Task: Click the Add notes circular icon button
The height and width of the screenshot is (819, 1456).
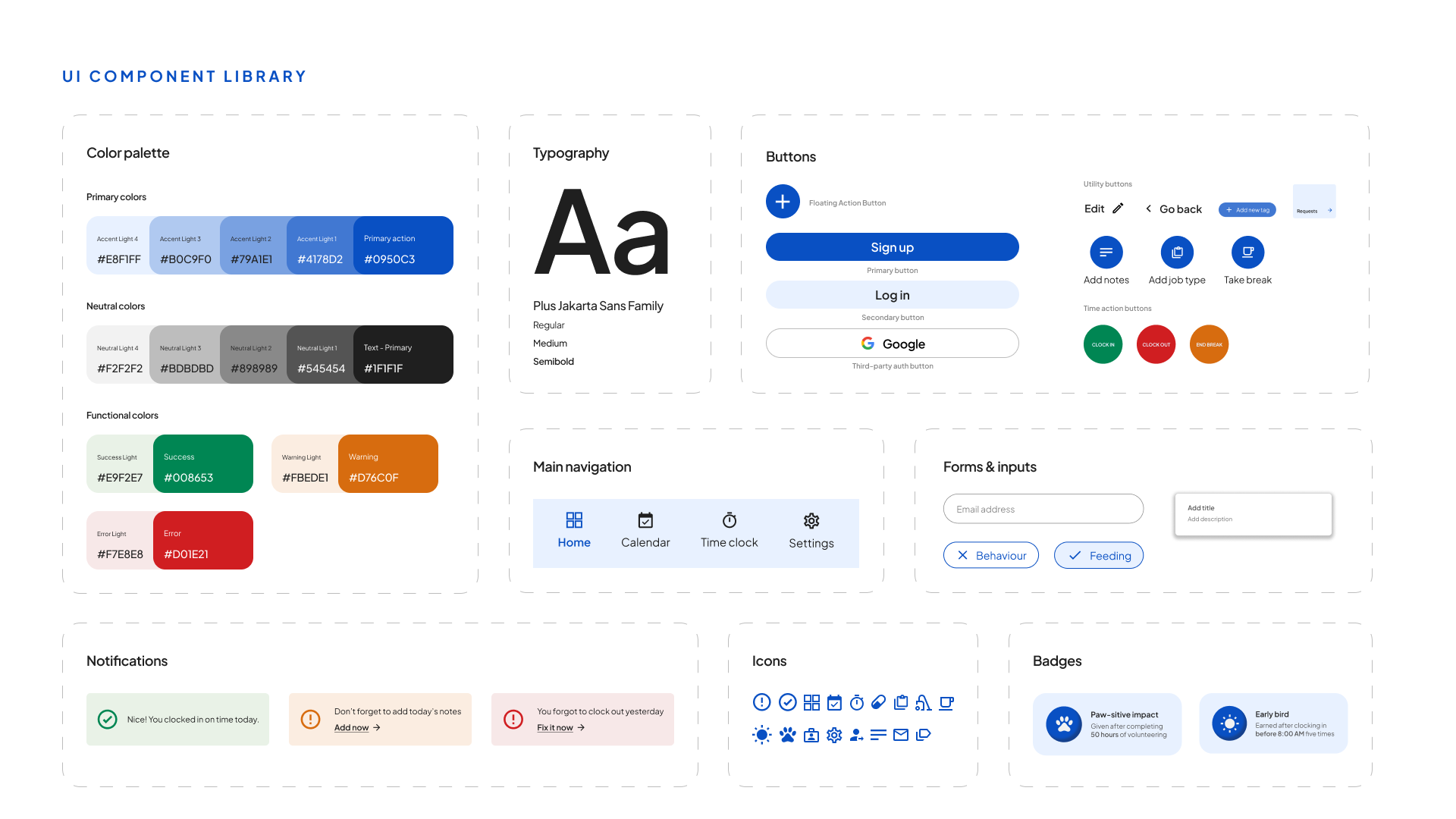Action: [1106, 253]
